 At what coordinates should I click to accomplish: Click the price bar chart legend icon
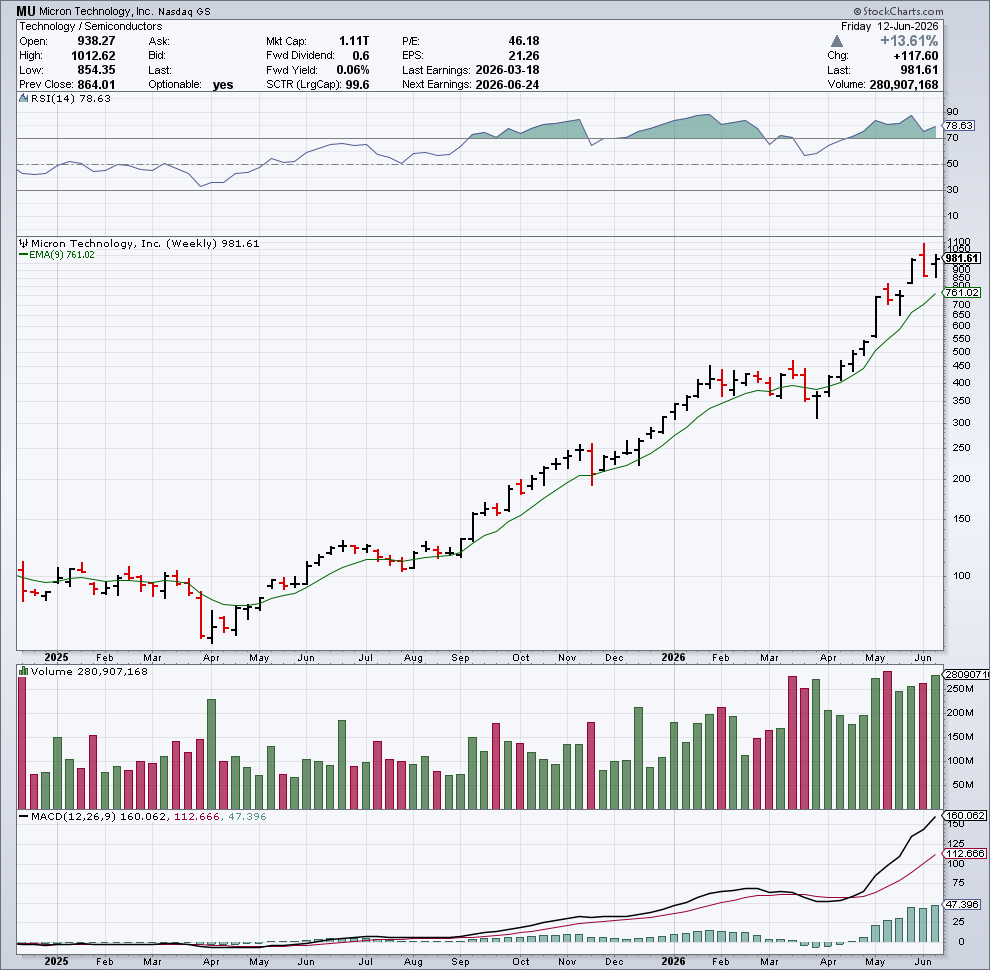point(23,243)
